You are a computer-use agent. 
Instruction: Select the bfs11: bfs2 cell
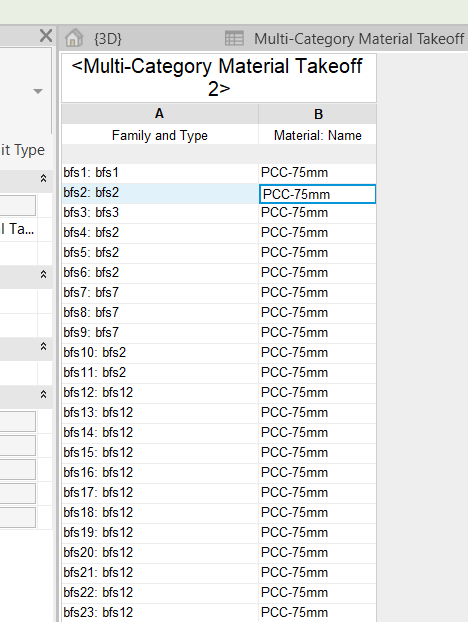pyautogui.click(x=160, y=373)
